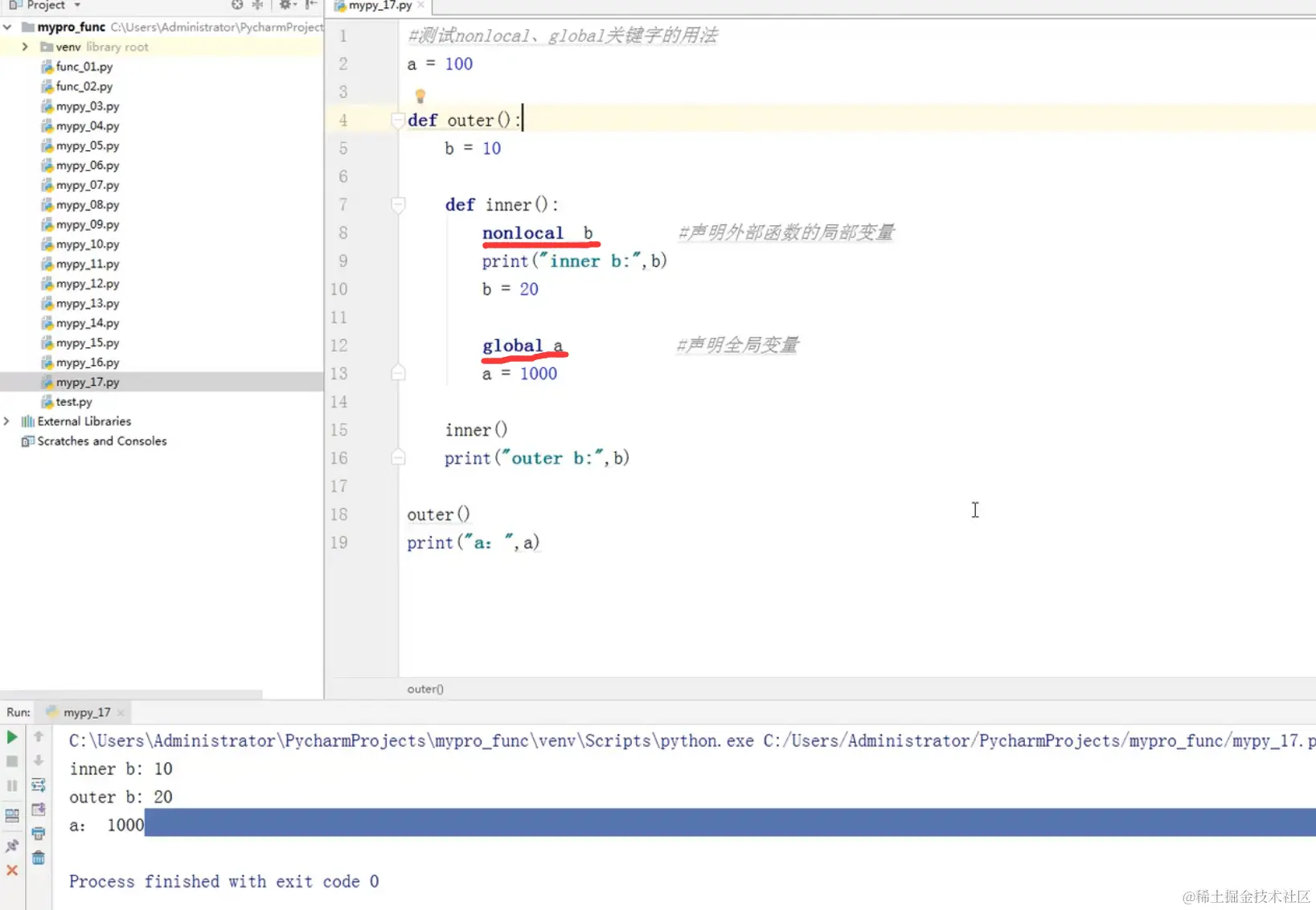
Task: Pin the Run tab with the pin icon
Action: click(12, 846)
